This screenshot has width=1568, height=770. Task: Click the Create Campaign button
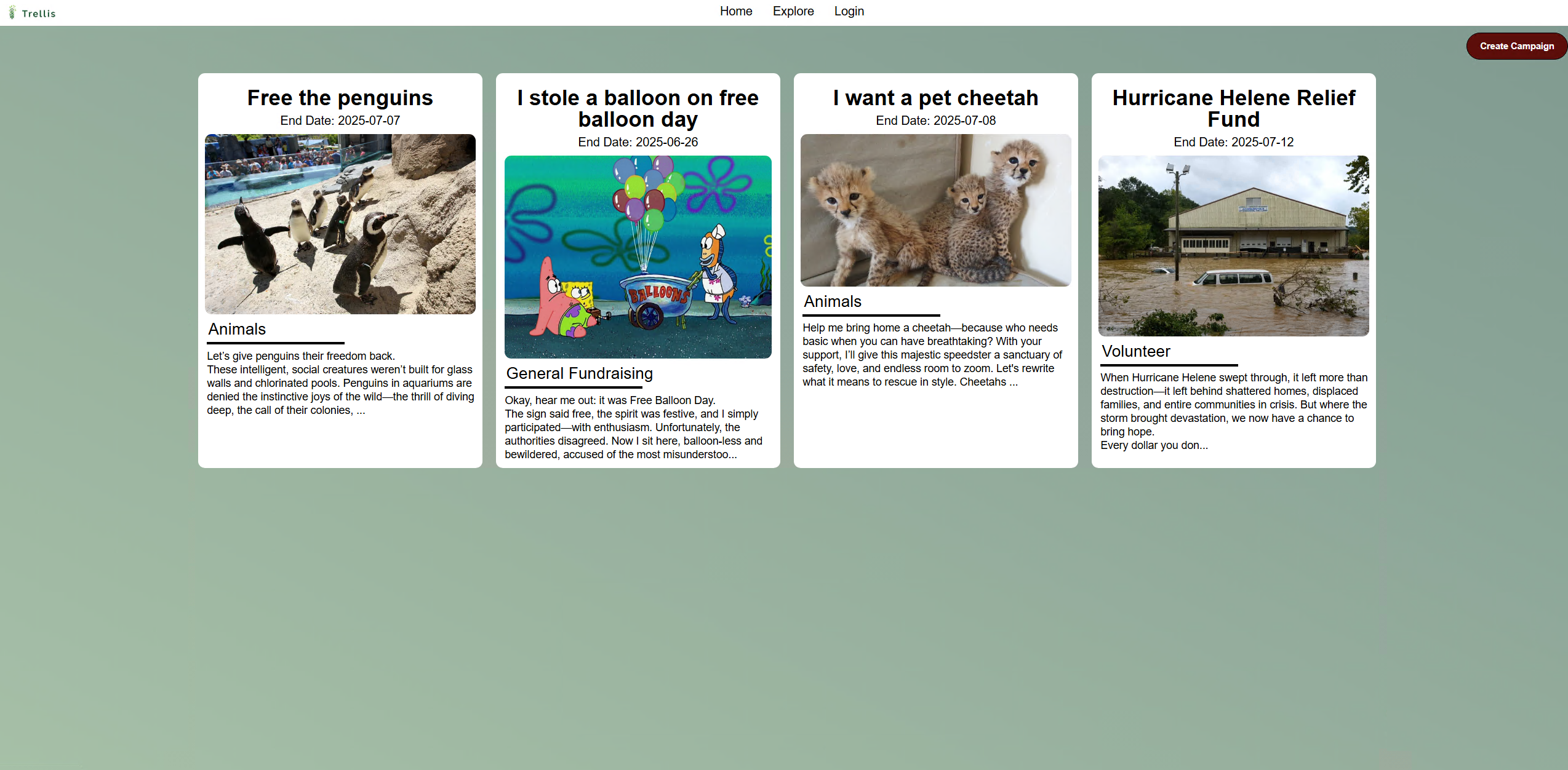coord(1516,46)
